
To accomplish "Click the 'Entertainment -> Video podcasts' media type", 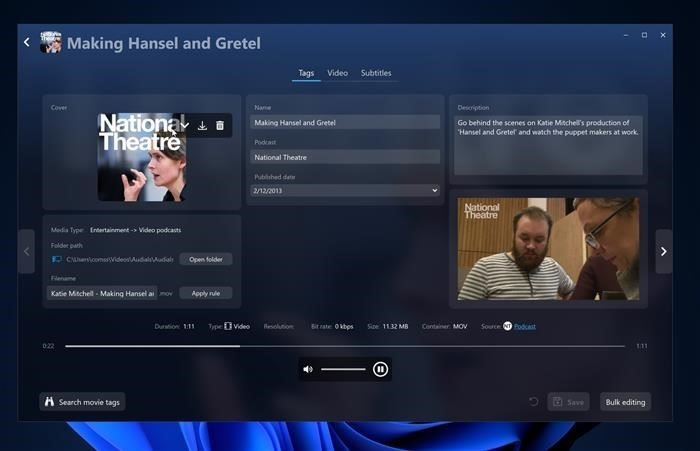I will click(x=135, y=230).
